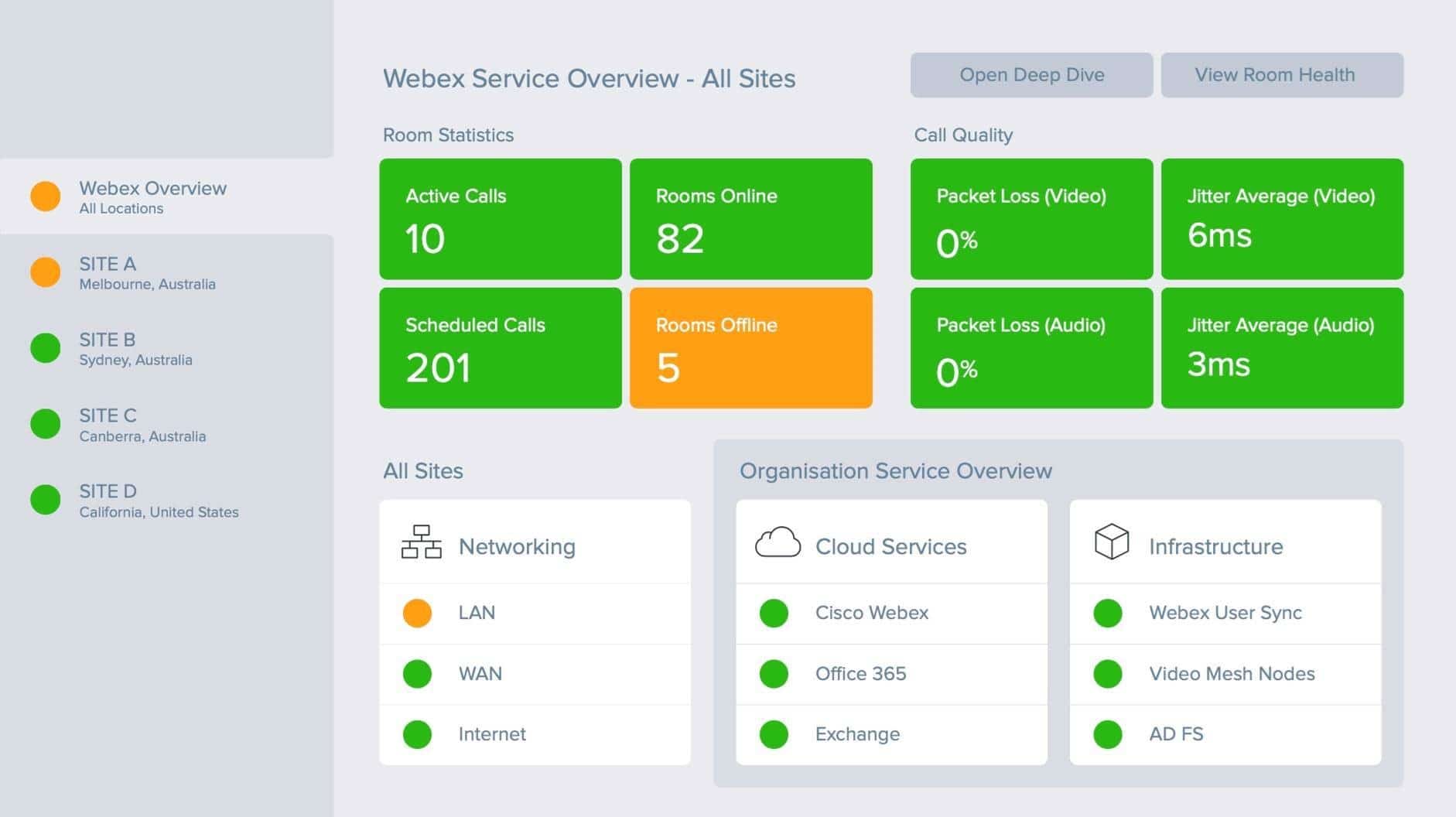1456x817 pixels.
Task: Click the Office 365 label
Action: (x=860, y=673)
